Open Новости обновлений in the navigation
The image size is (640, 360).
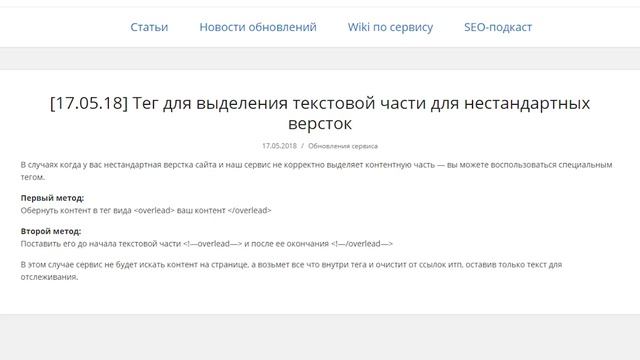tap(258, 27)
